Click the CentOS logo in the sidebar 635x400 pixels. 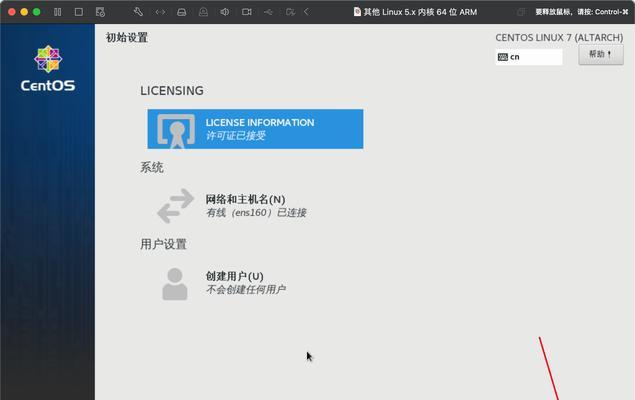[48, 68]
